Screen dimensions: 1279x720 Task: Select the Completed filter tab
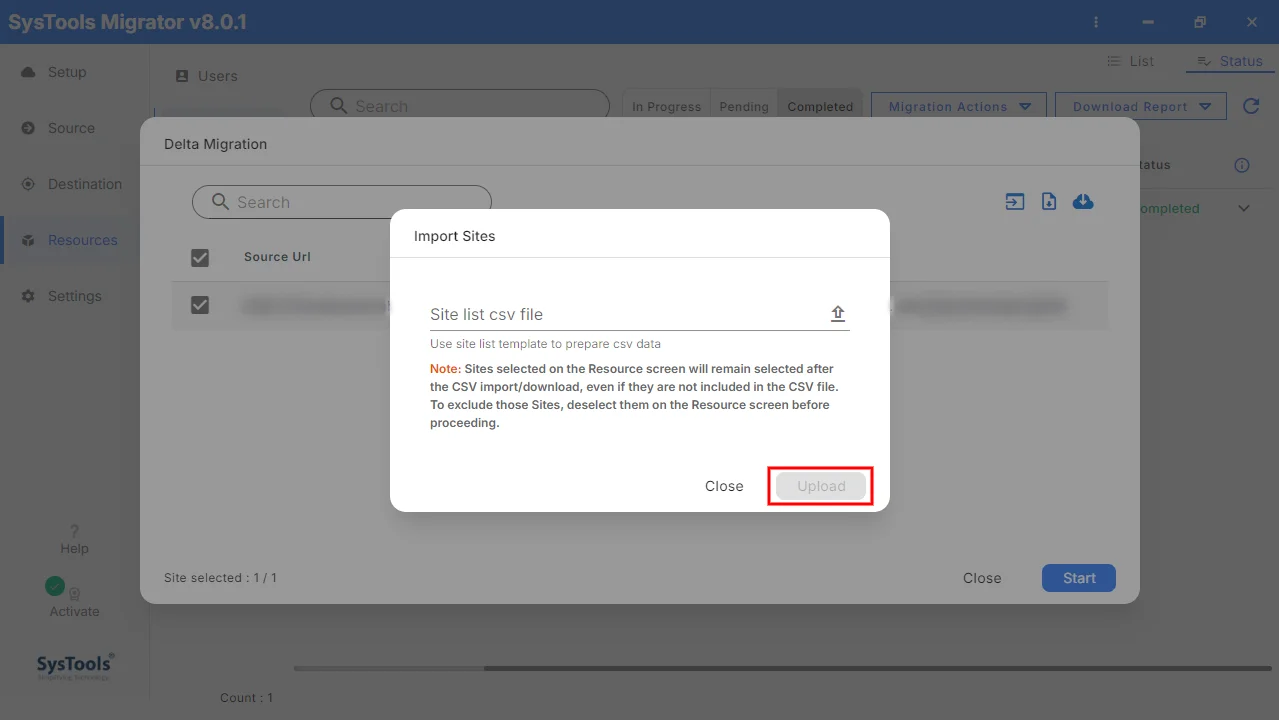[820, 106]
